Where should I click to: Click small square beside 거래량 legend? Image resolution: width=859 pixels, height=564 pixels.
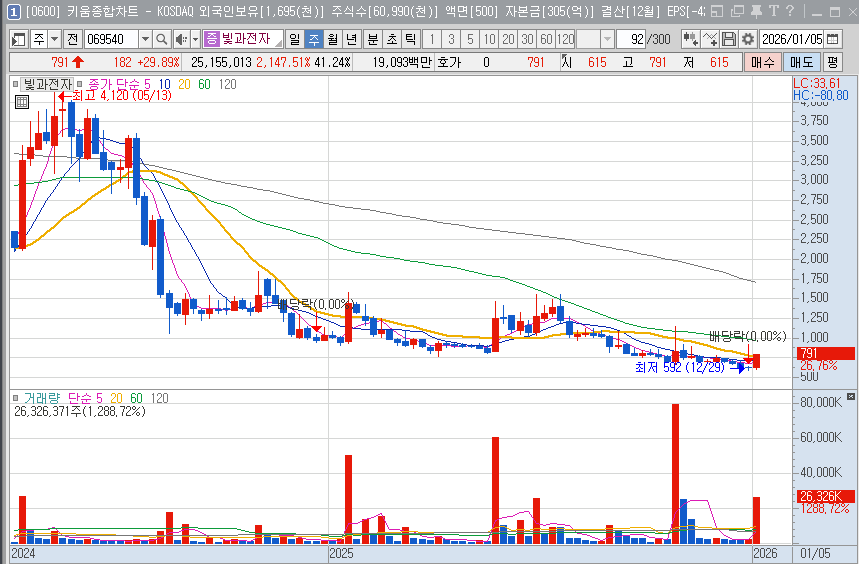pos(15,398)
